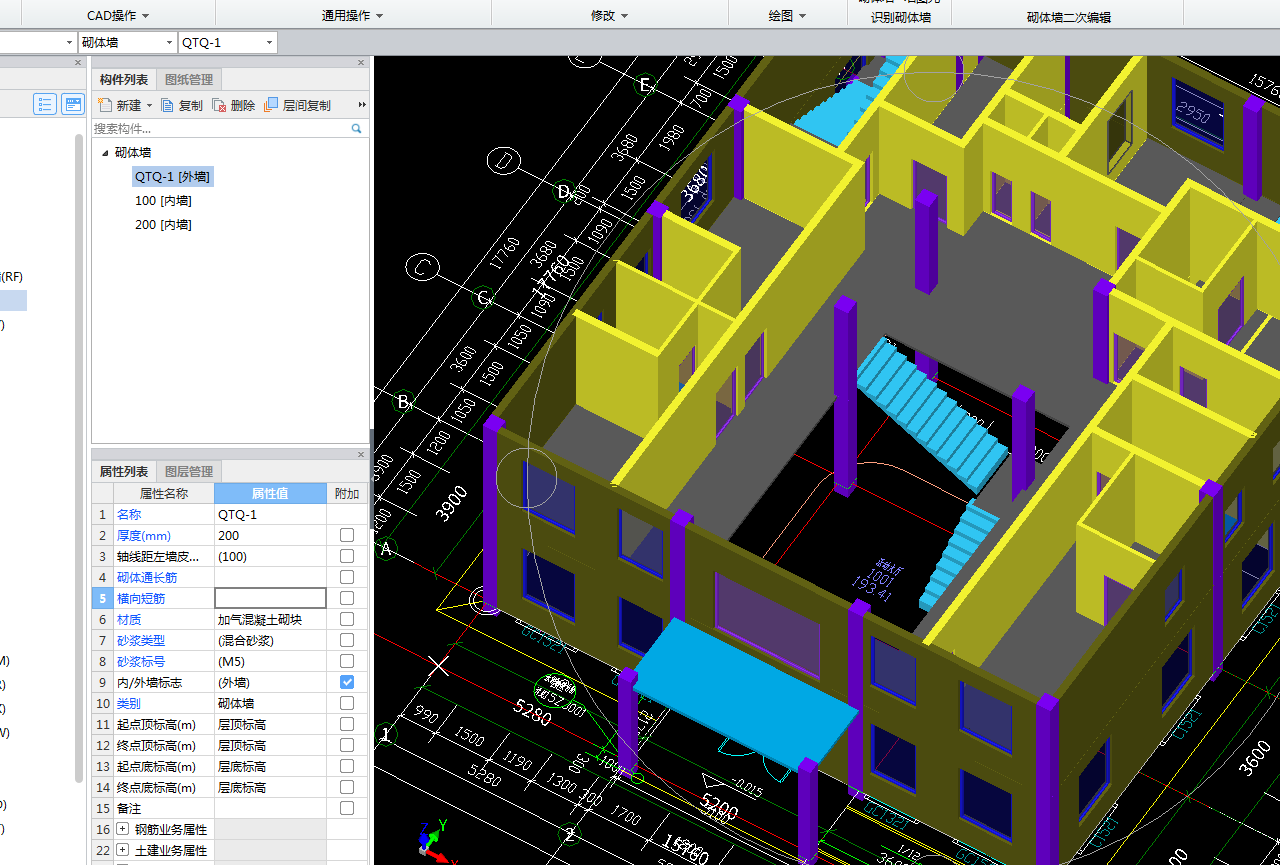Switch to the 构件列表 tab

tap(124, 80)
